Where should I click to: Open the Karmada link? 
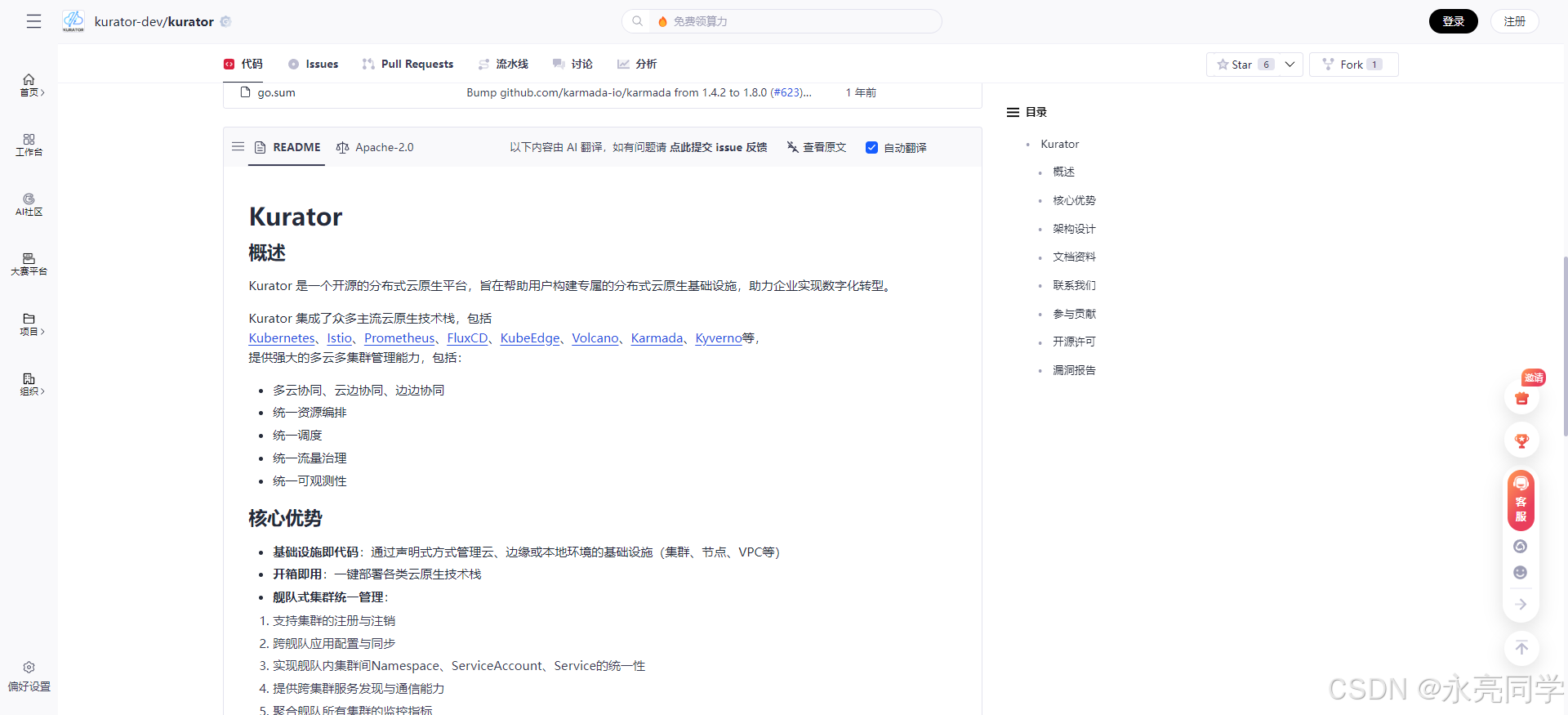[657, 338]
